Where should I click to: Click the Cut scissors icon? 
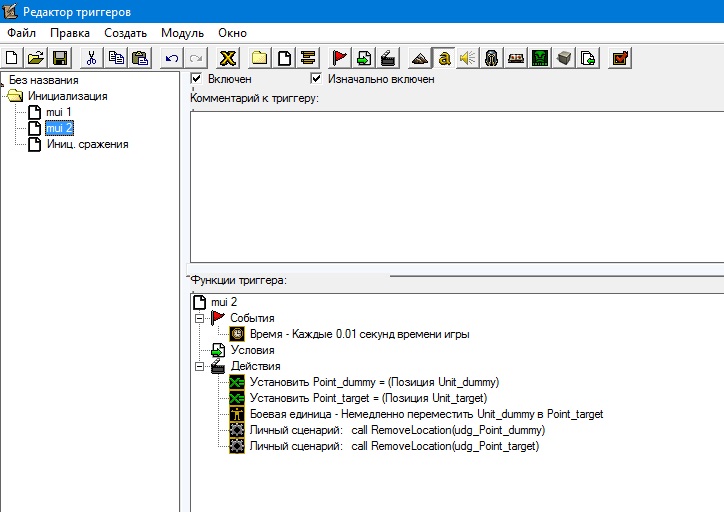click(x=91, y=58)
